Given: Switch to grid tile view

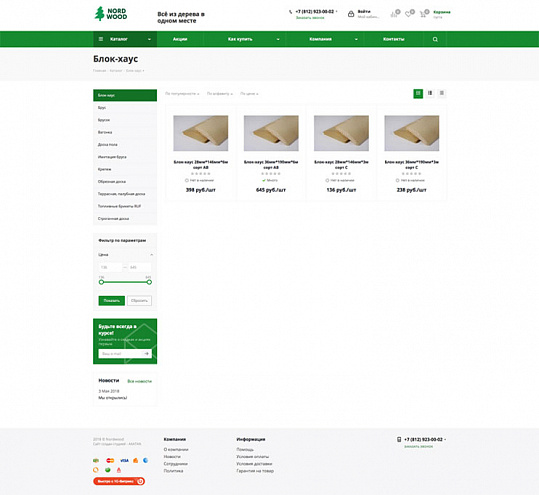Looking at the screenshot, I should click(418, 93).
